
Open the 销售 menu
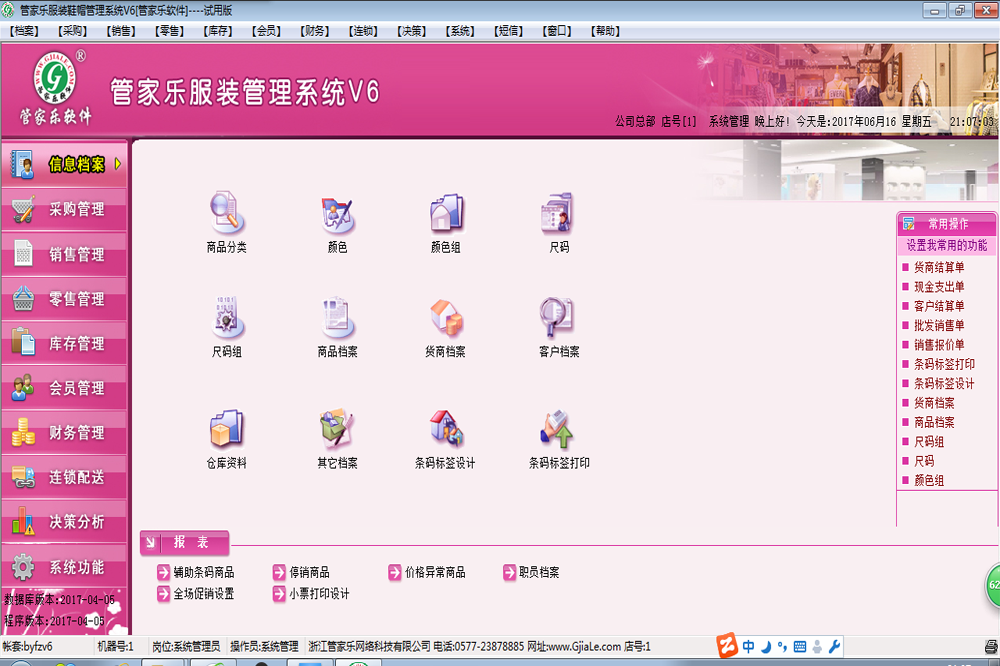(121, 31)
